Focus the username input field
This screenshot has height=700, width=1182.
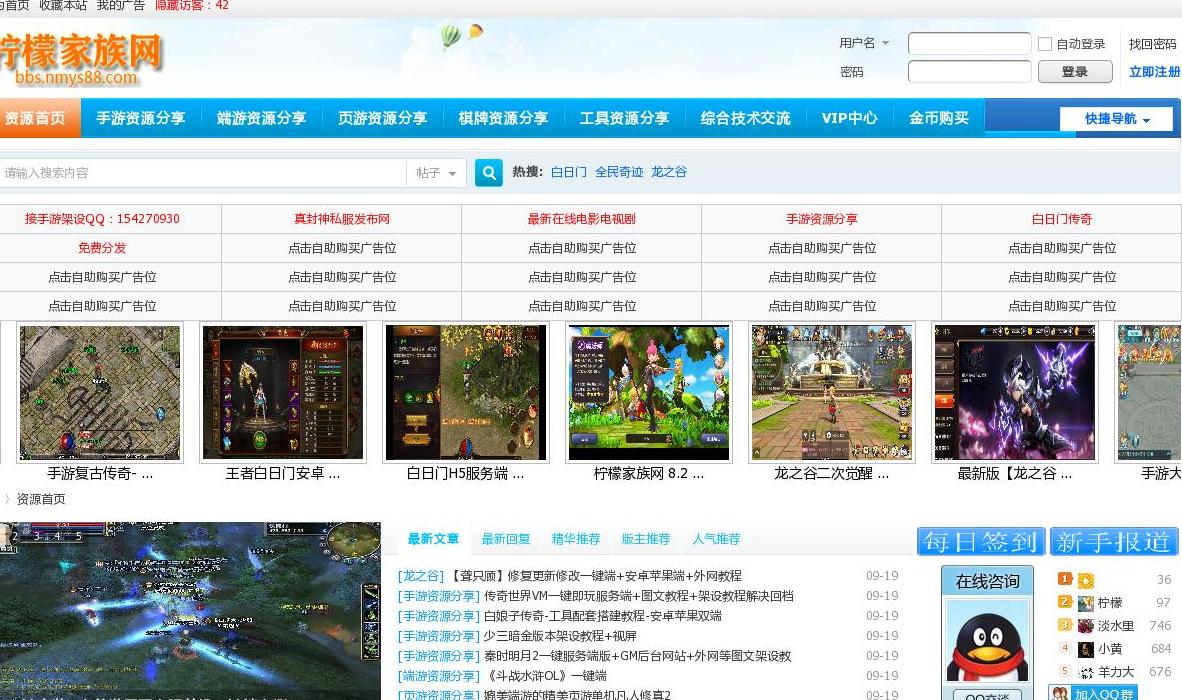[x=969, y=44]
